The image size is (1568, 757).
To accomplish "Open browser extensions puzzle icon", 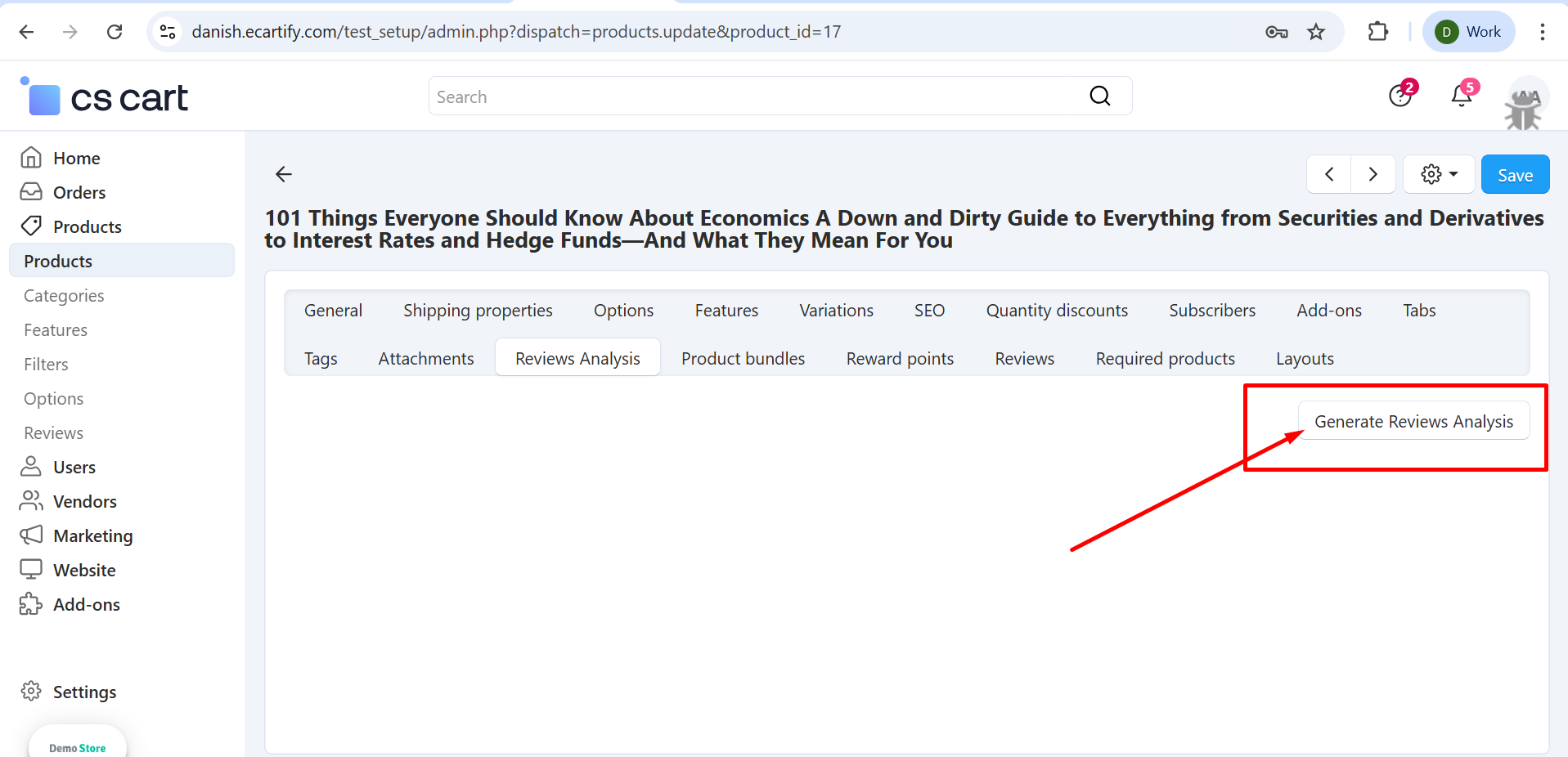I will [x=1377, y=32].
